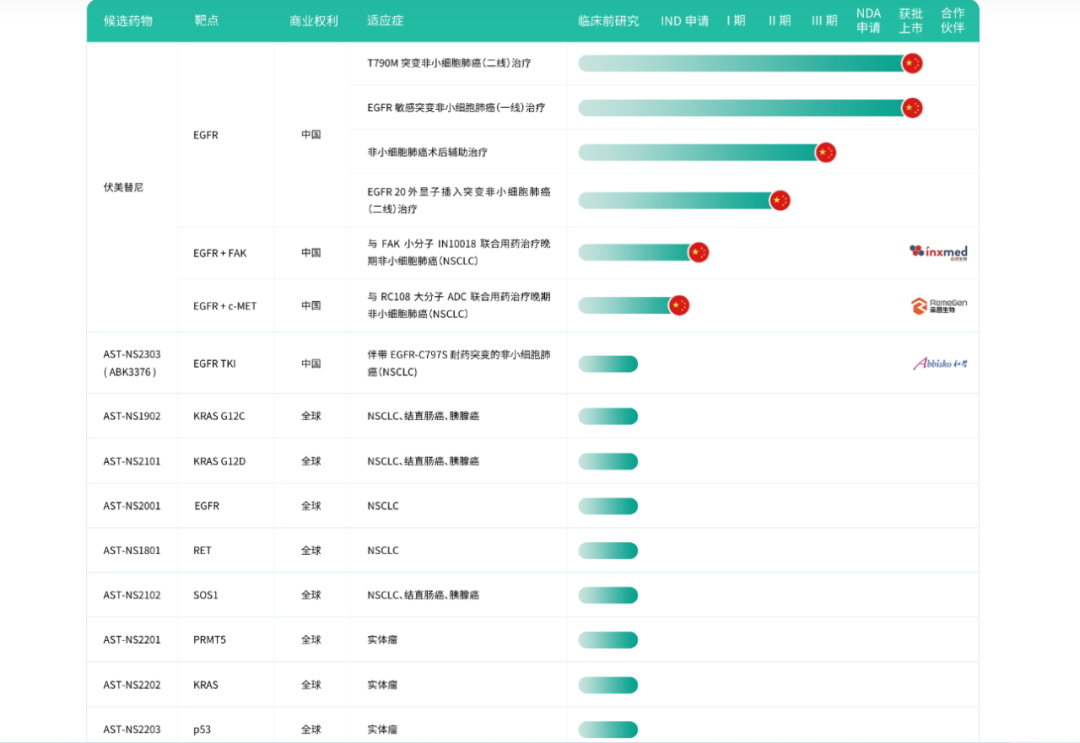
Task: Select the 临床前研究 column header
Action: click(x=608, y=21)
